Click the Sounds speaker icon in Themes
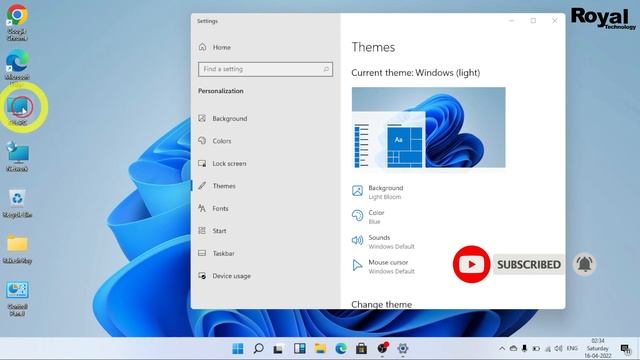This screenshot has height=360, width=640. [x=357, y=240]
